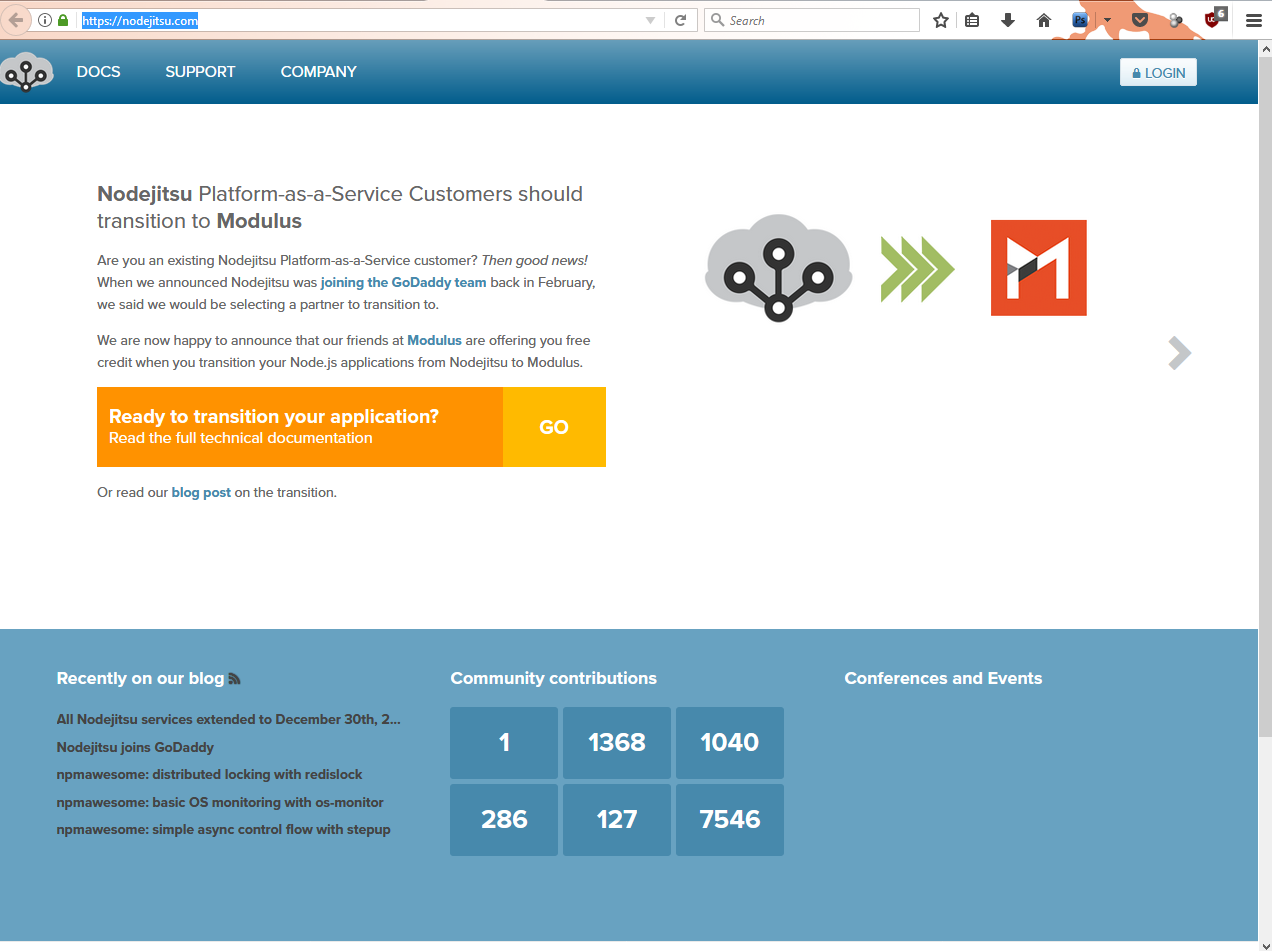Open the Modulus link in paragraph
The height and width of the screenshot is (951, 1272).
pos(434,340)
